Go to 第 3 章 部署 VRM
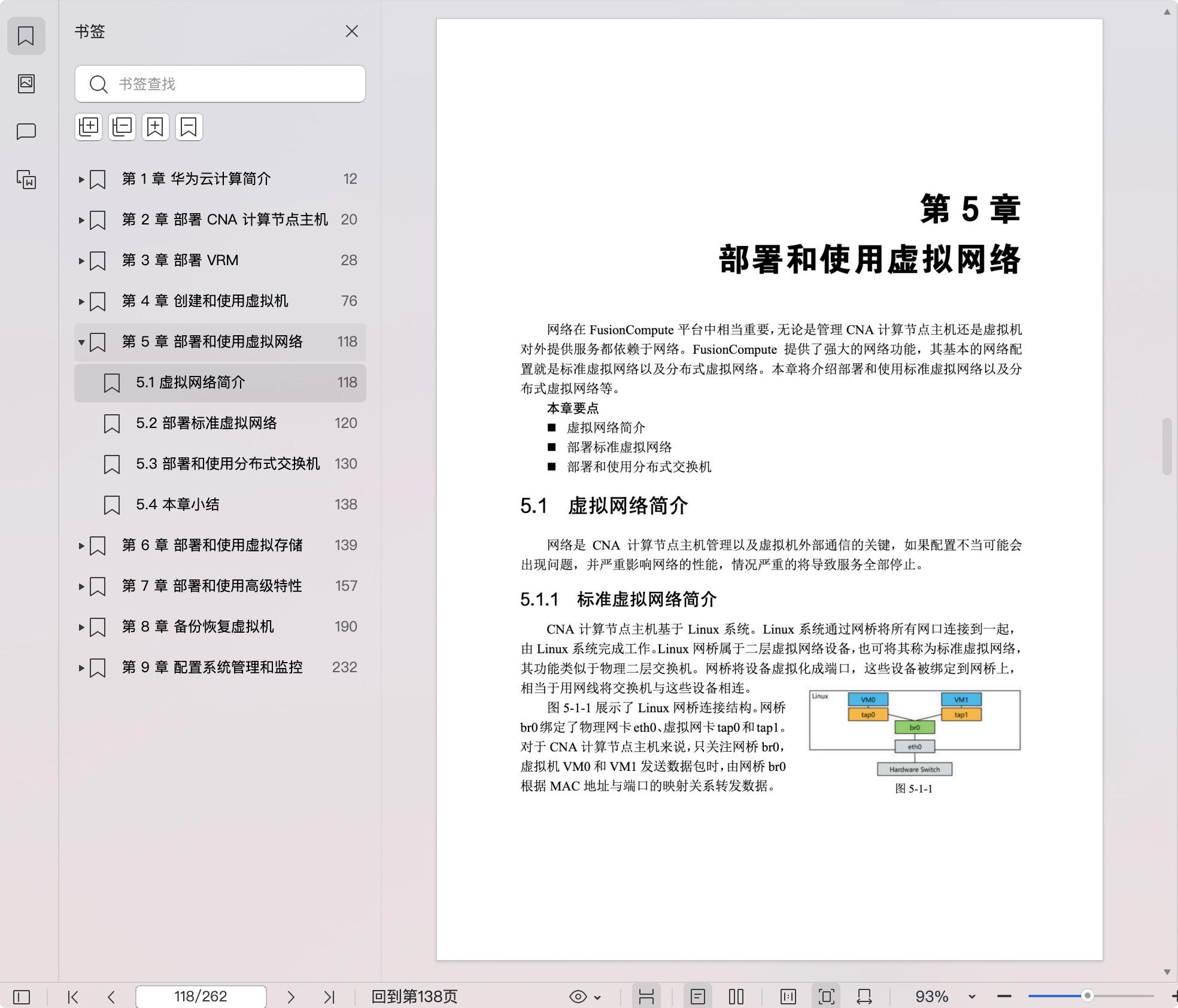This screenshot has height=1008, width=1178. (220, 260)
